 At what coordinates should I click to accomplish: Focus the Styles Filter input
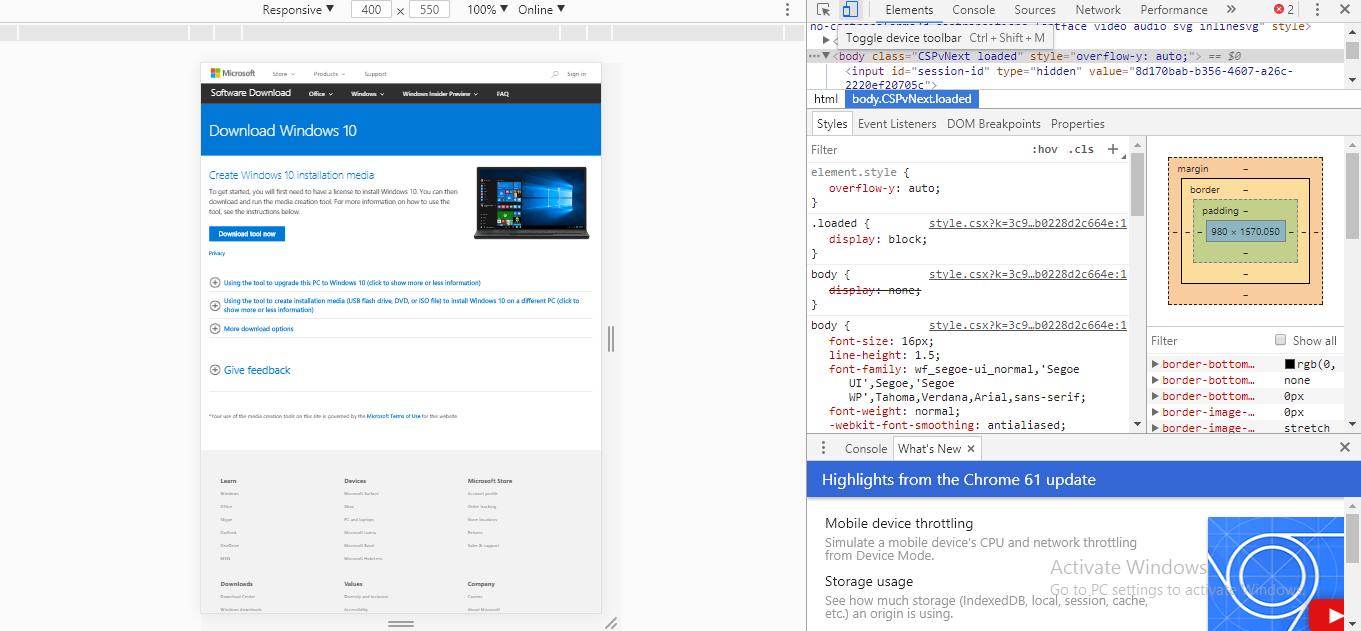pos(915,150)
